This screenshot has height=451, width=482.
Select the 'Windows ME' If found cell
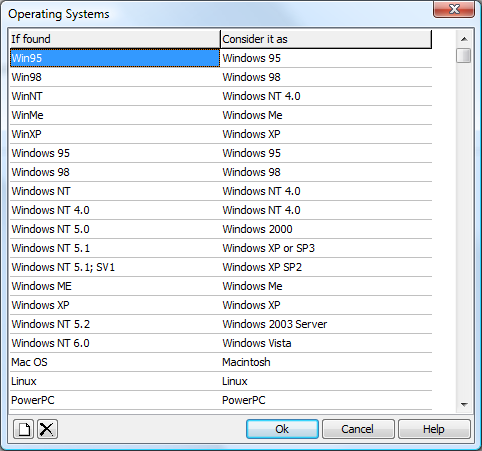pyautogui.click(x=115, y=286)
